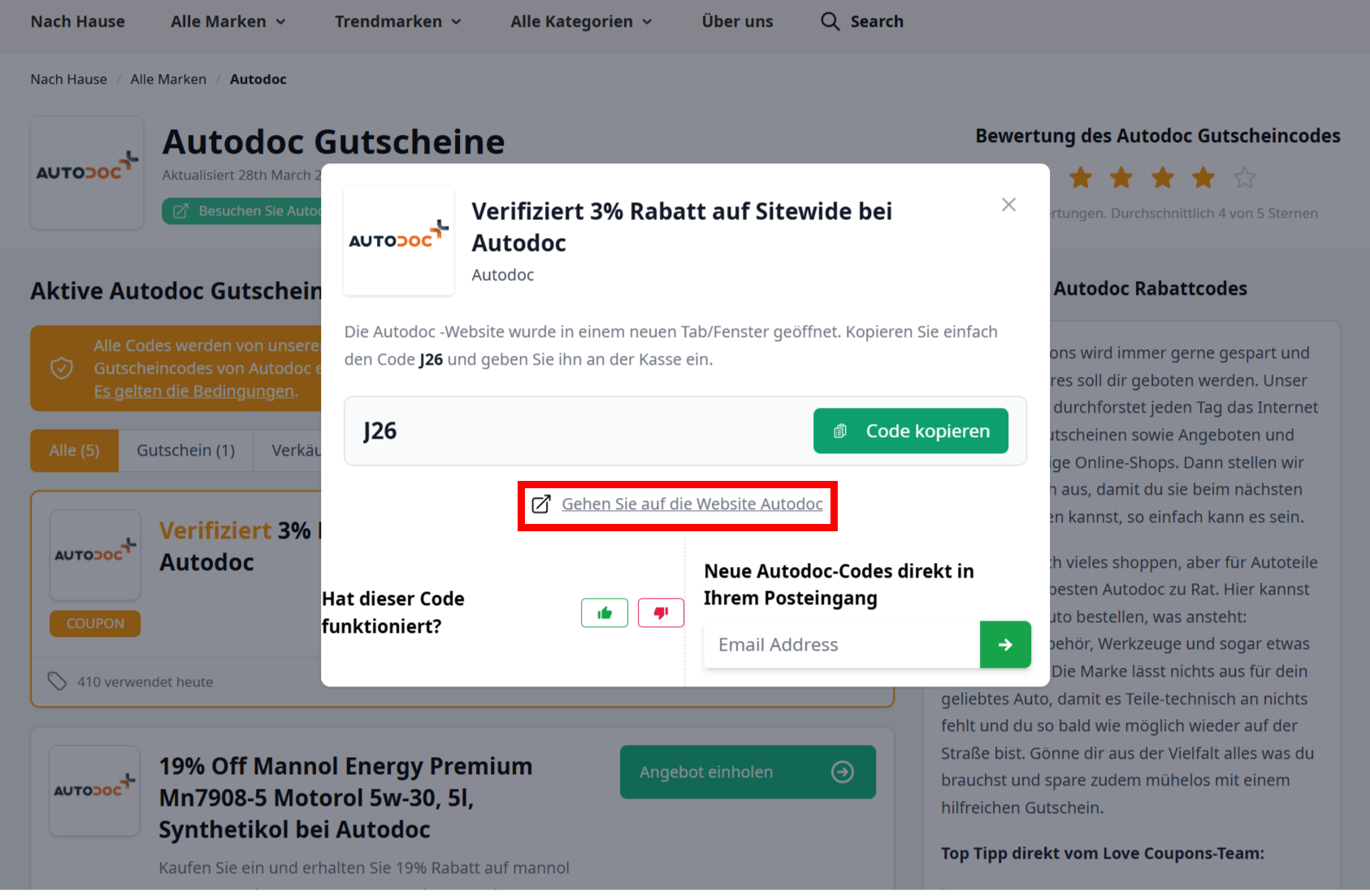This screenshot has height=896, width=1370.
Task: Click the second filled rating star
Action: pyautogui.click(x=1121, y=177)
